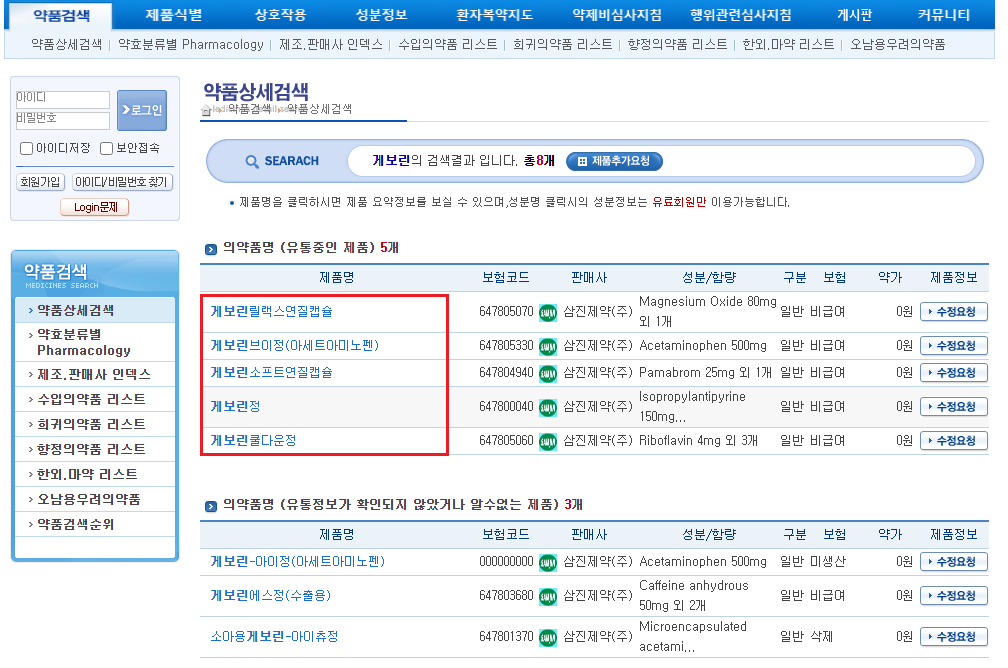This screenshot has height=668, width=1008.
Task: Open the 게시판 top menu
Action: (x=854, y=15)
